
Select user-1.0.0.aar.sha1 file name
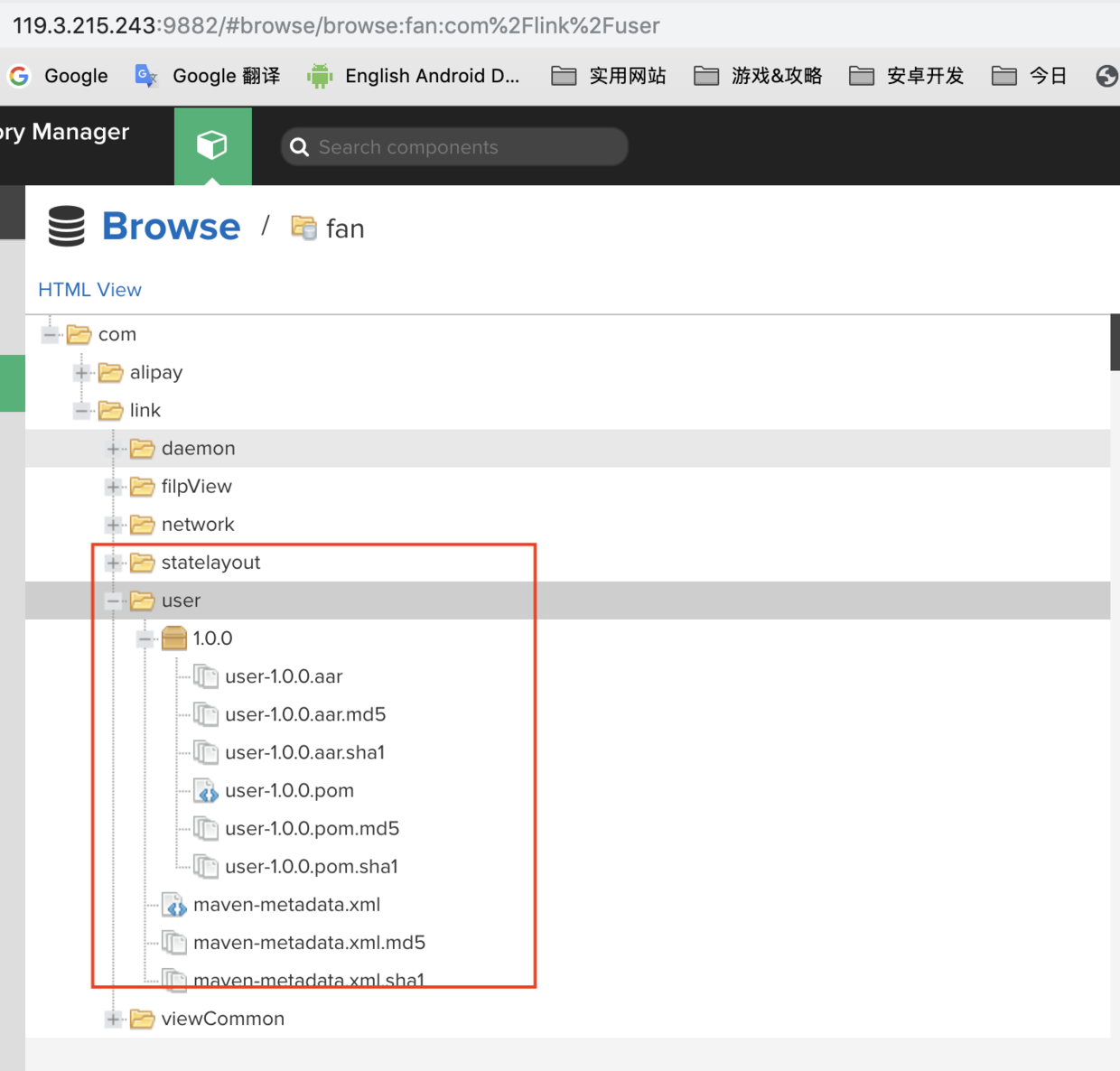pyautogui.click(x=305, y=752)
